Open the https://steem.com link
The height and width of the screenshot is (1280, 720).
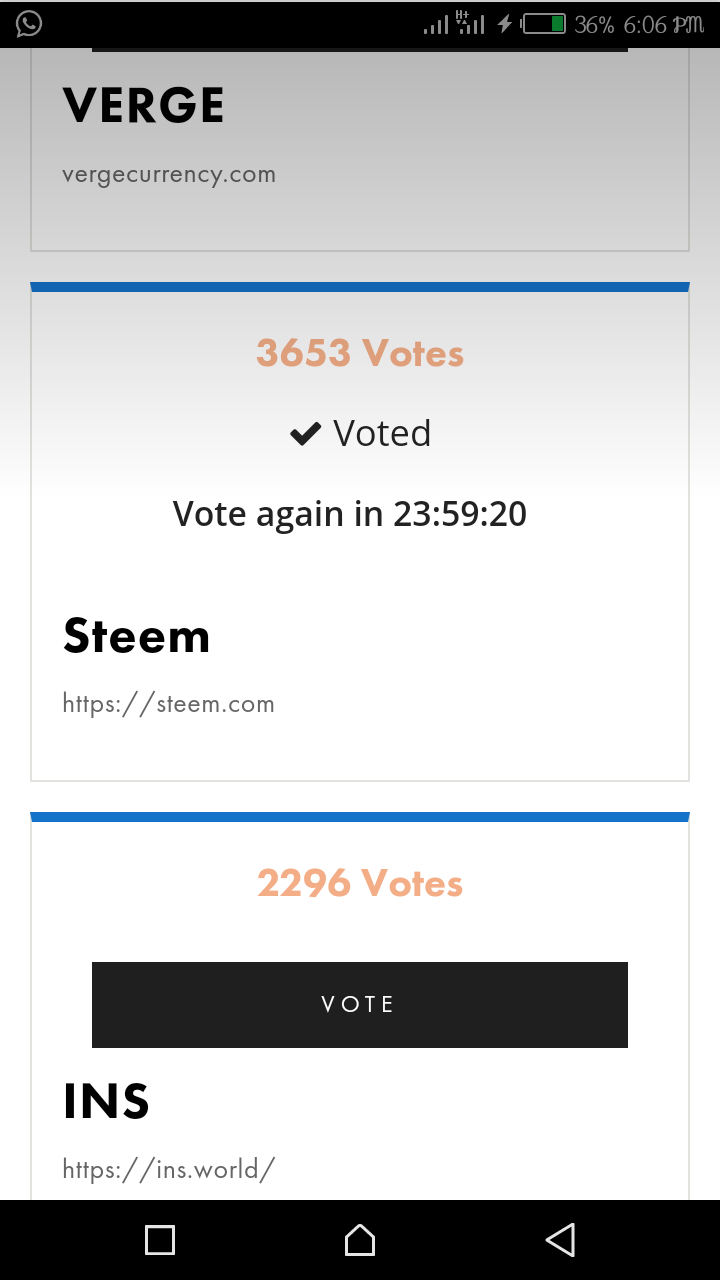pos(168,704)
